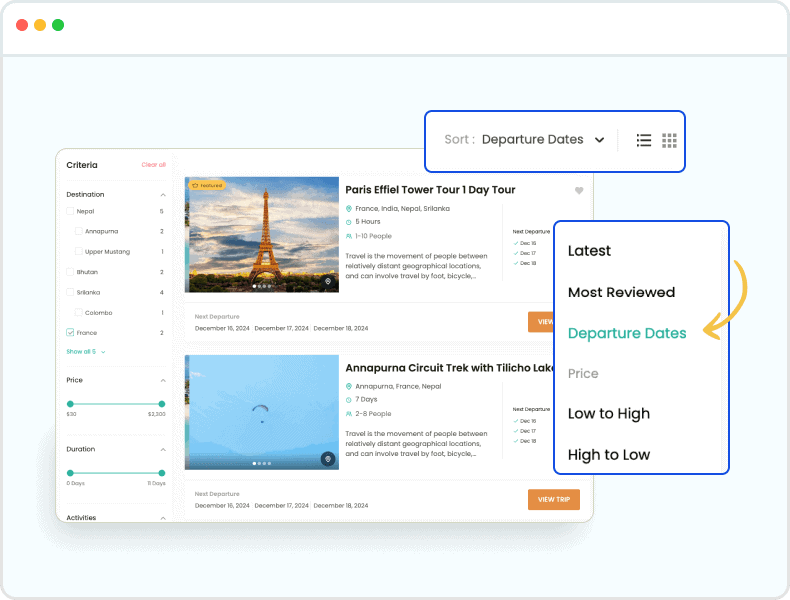Click Clear all criteria link

[x=153, y=165]
